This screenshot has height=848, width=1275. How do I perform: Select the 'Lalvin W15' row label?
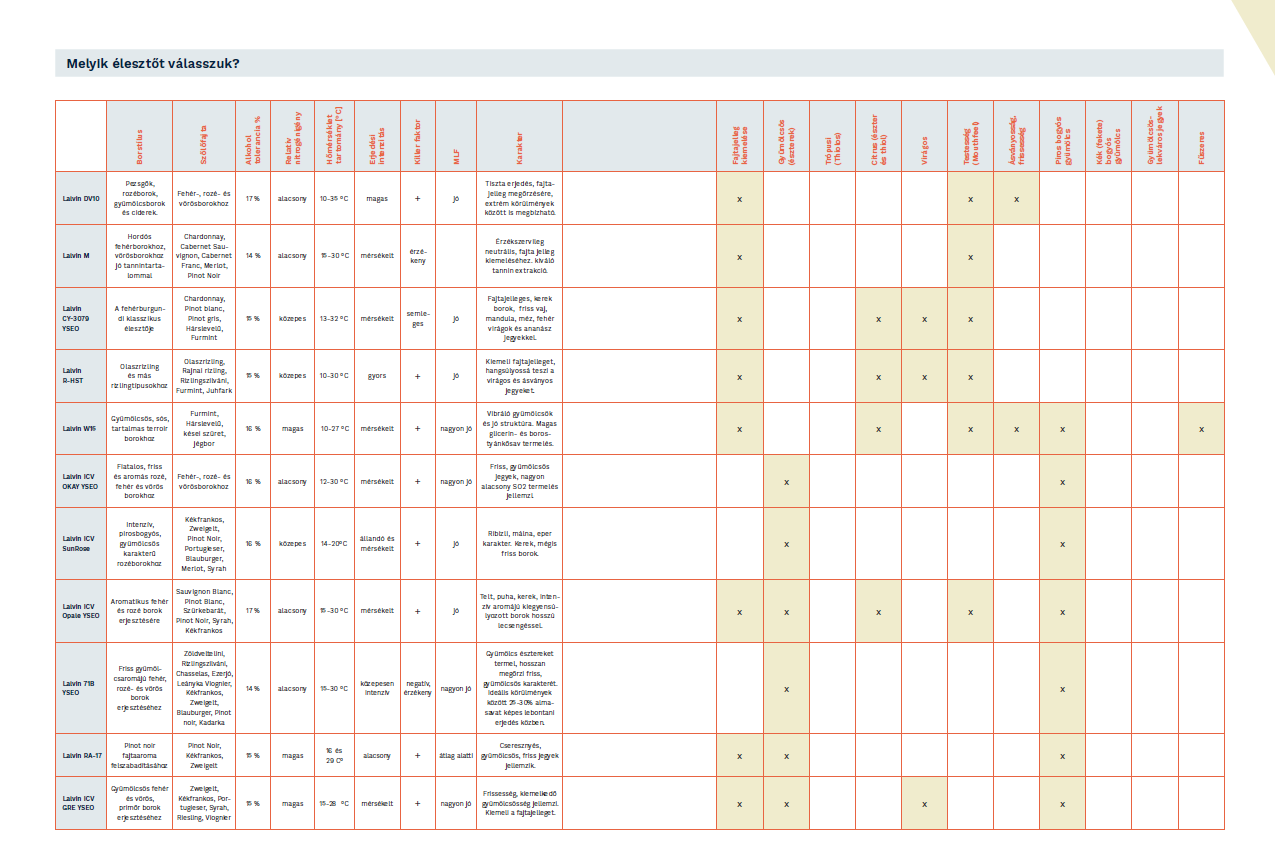[79, 428]
